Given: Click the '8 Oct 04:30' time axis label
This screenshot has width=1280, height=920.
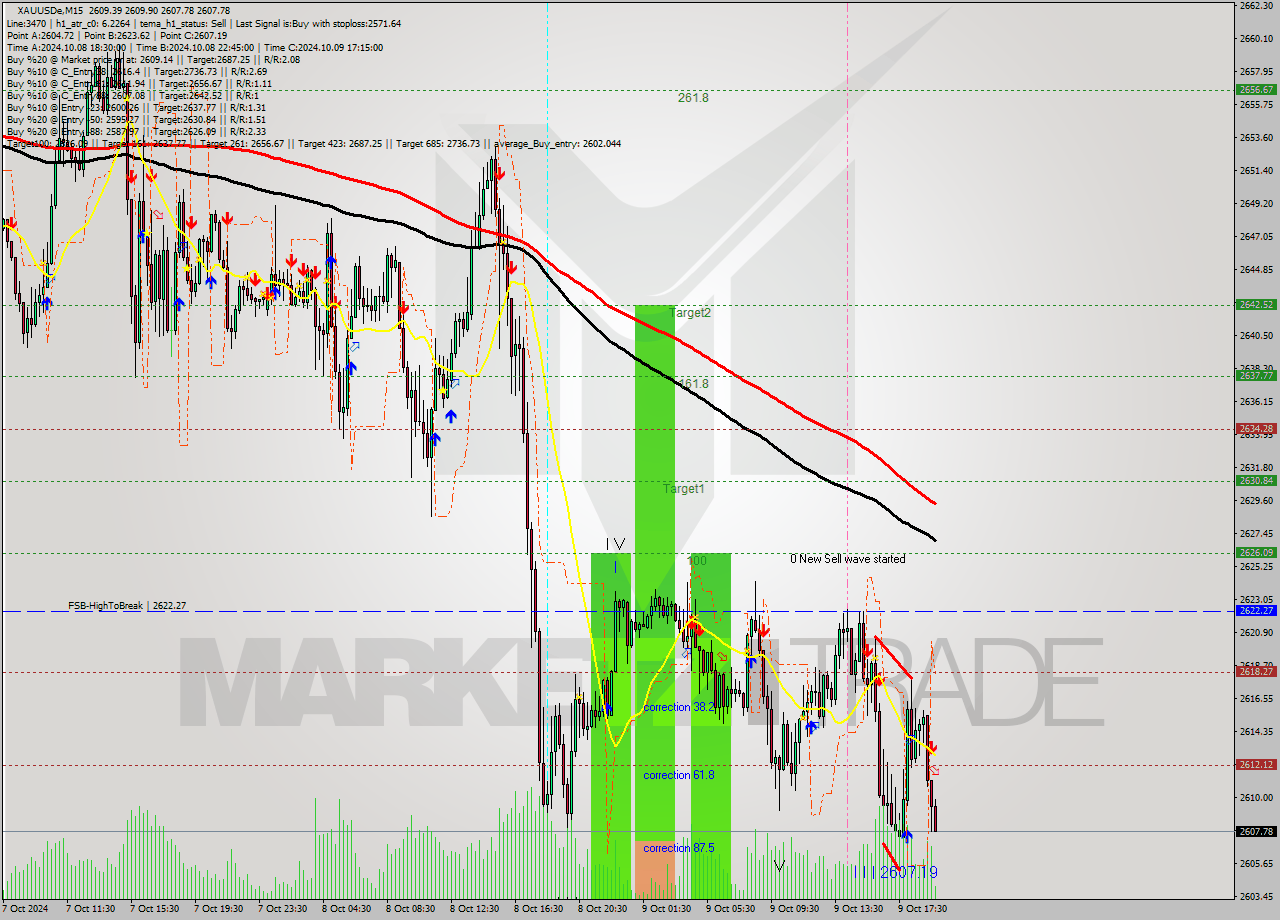Looking at the screenshot, I should point(347,909).
